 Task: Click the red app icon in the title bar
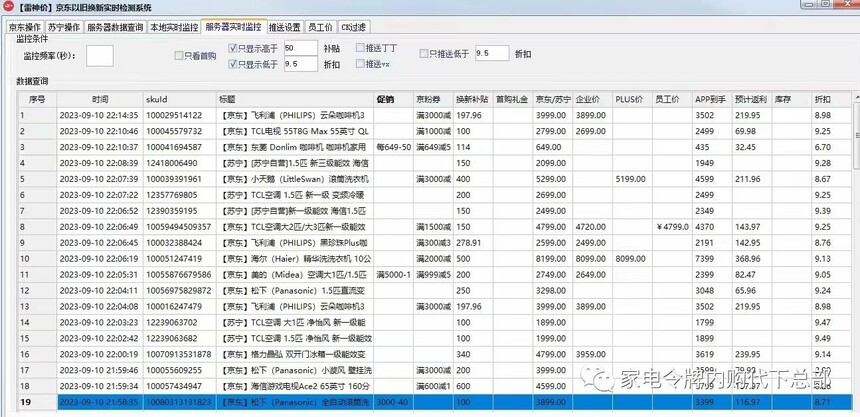pos(8,7)
